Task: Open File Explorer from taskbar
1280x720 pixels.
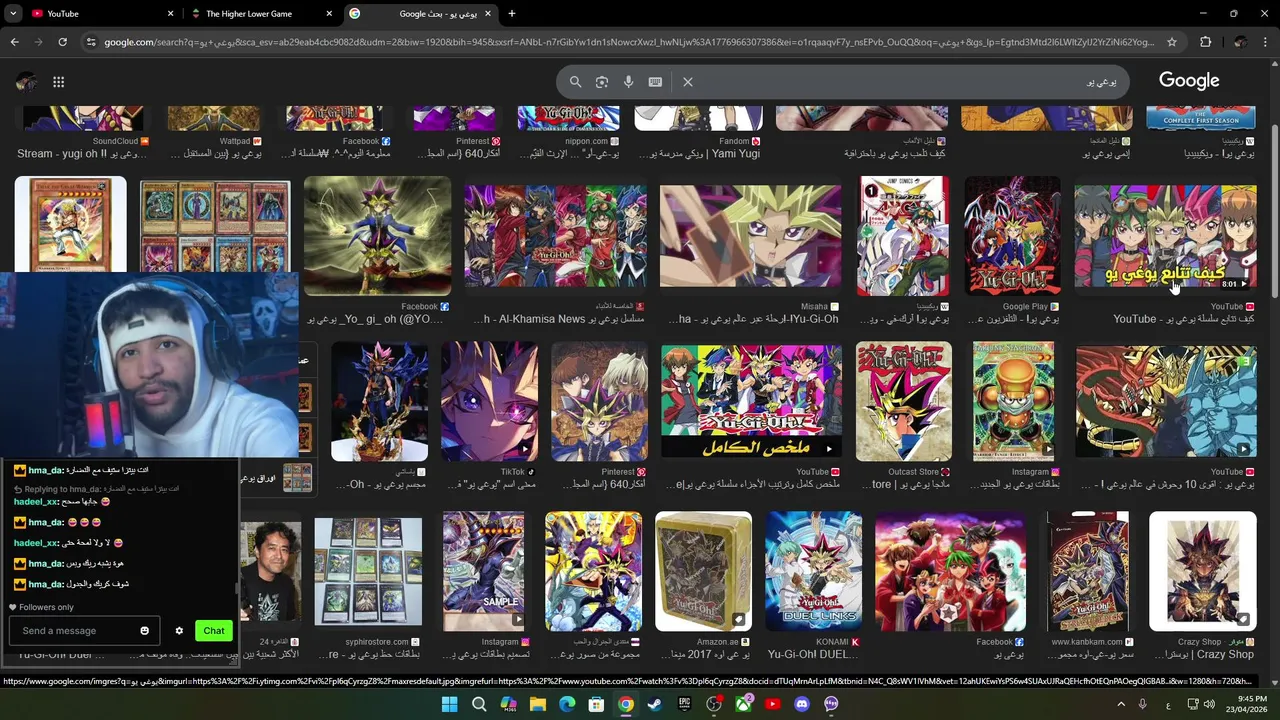Action: 537,704
